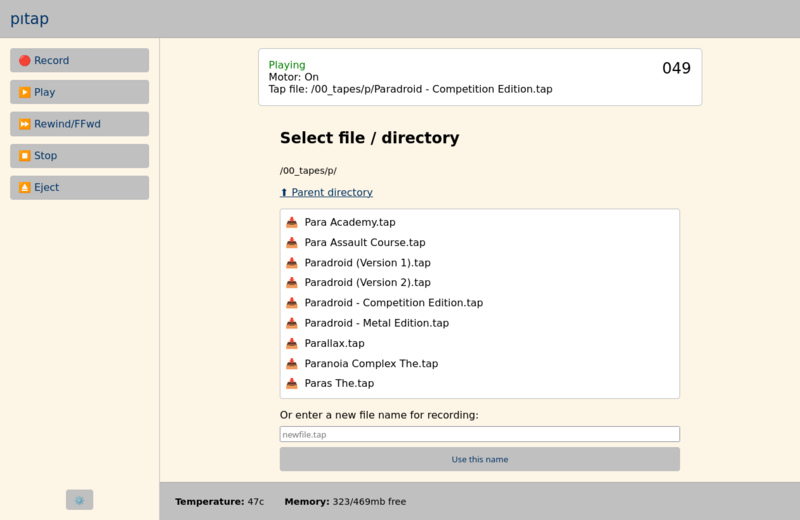
Task: Click the tape icon next to Parallax.tap
Action: click(292, 343)
